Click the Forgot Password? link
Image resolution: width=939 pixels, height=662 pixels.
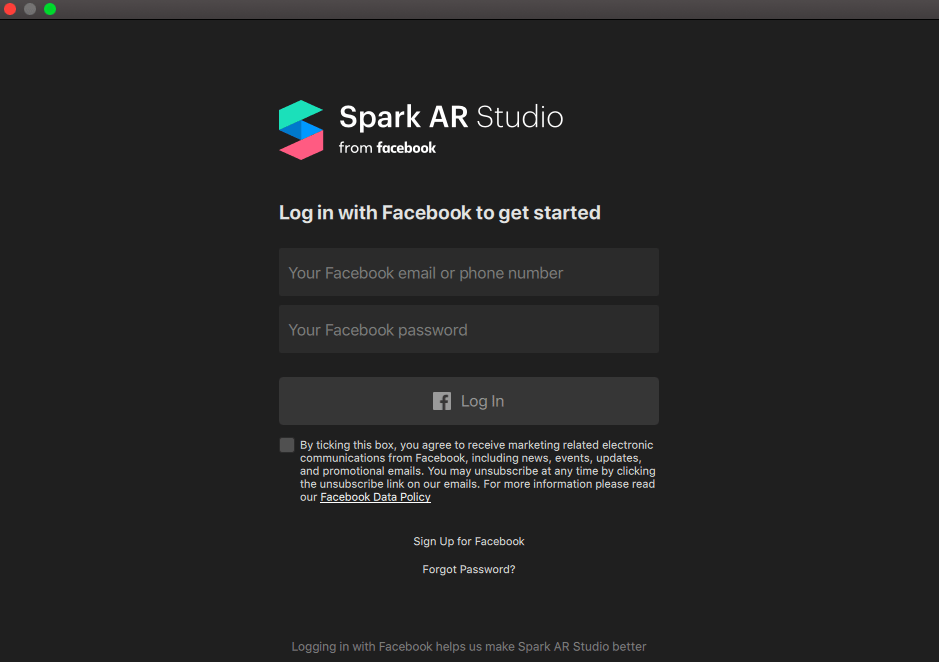click(x=469, y=569)
